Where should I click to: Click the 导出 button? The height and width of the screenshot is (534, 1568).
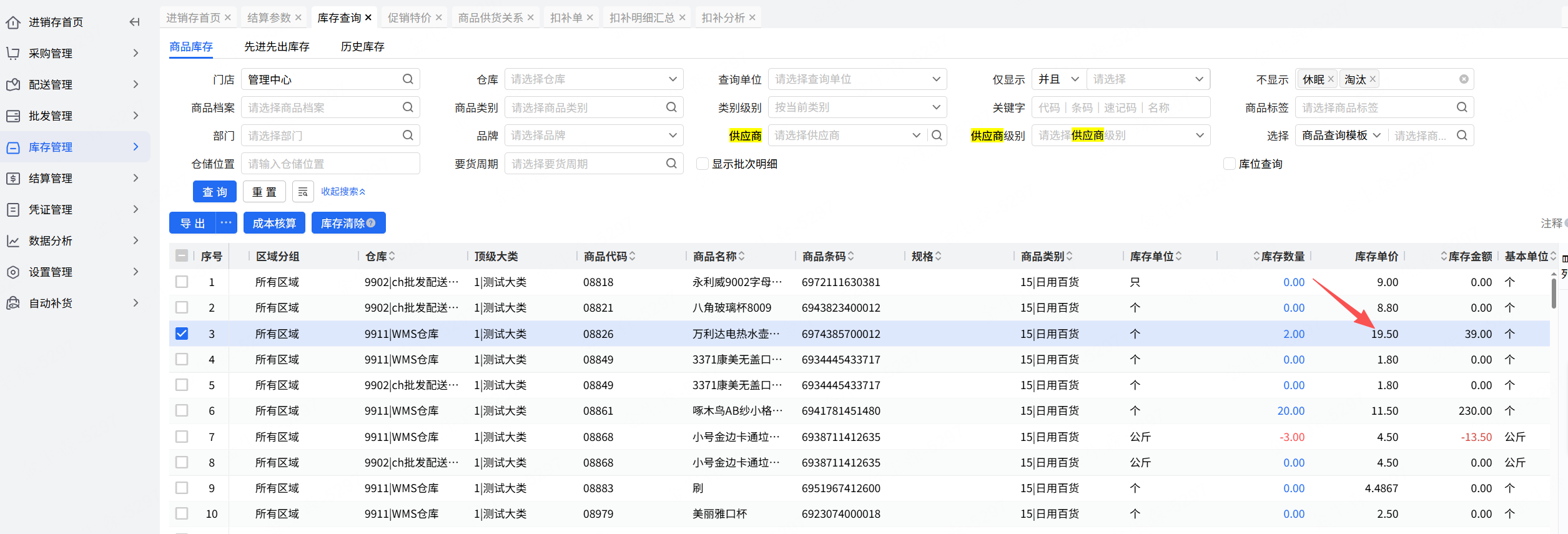coord(192,223)
